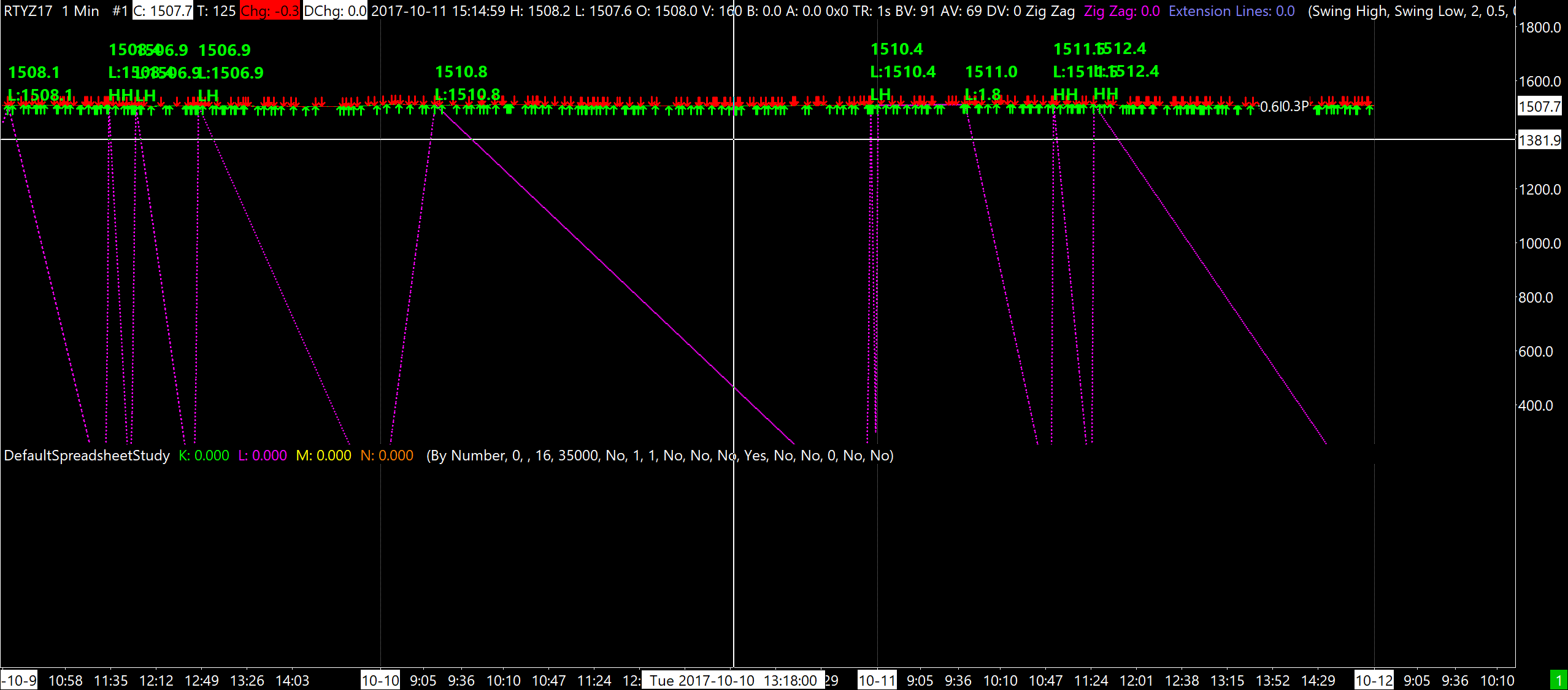
Task: Click the 10-12 date marker on the time axis
Action: pos(1374,680)
